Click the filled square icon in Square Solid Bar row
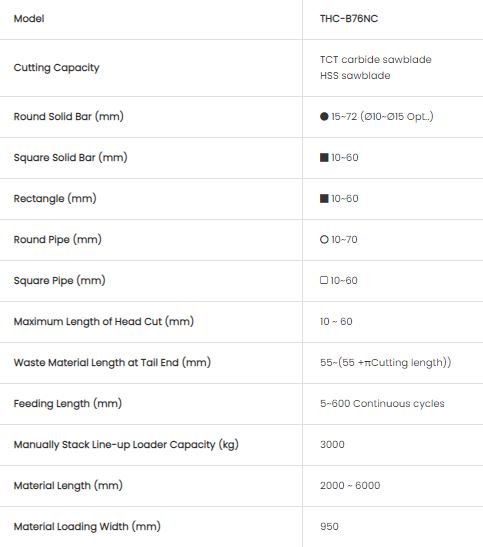483x547 pixels. pos(324,157)
